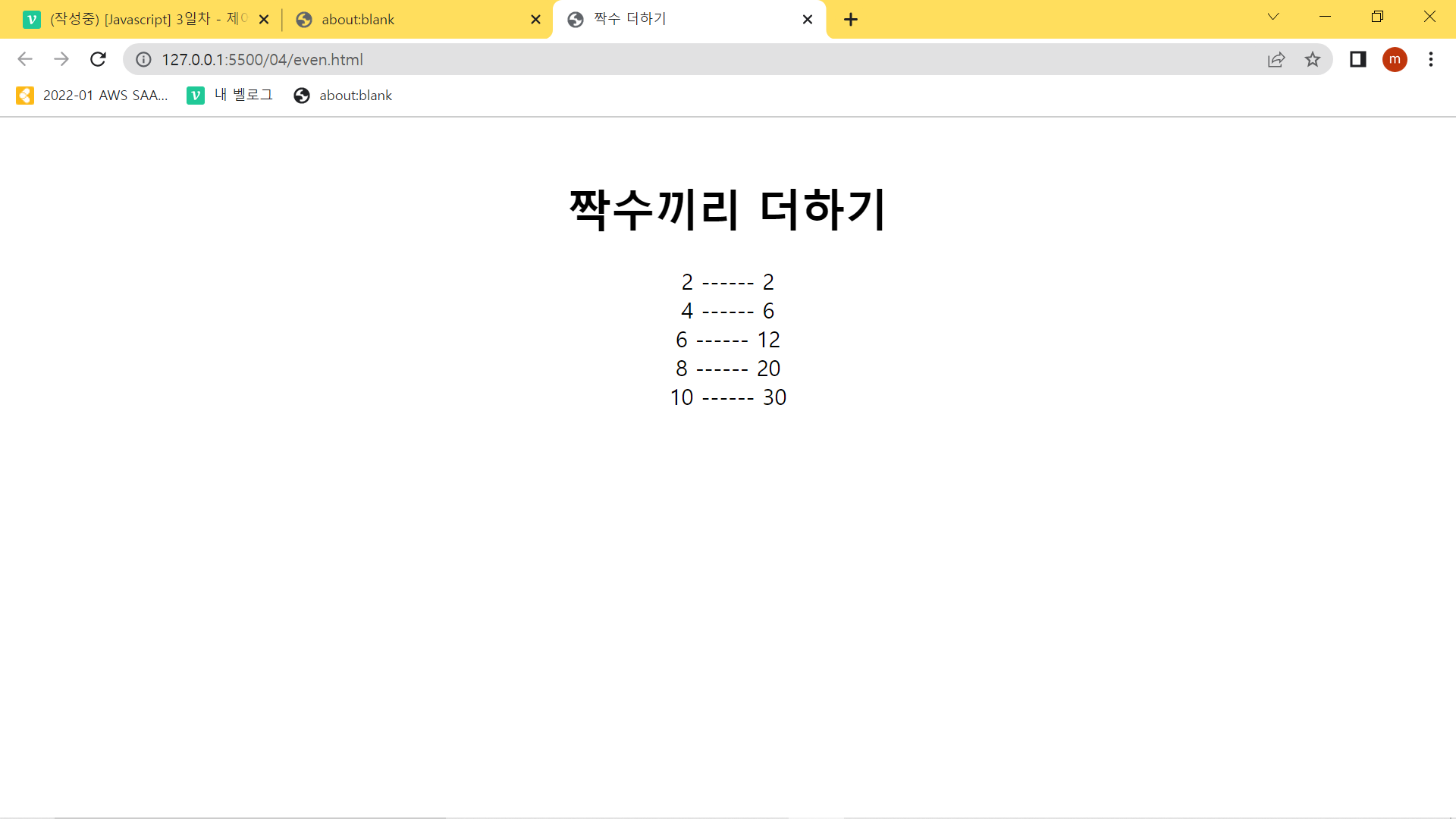Bookmark this page with the star icon
The height and width of the screenshot is (819, 1456).
(x=1313, y=59)
